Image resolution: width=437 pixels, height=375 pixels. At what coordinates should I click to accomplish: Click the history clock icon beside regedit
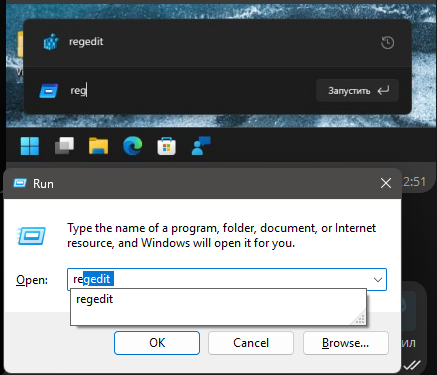[387, 43]
